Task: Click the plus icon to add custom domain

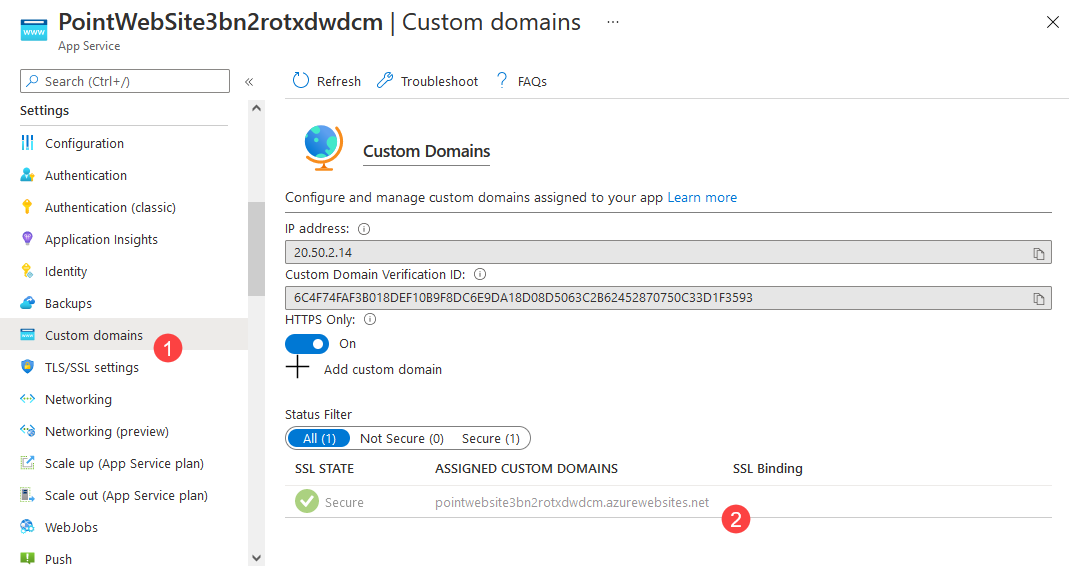Action: coord(297,367)
